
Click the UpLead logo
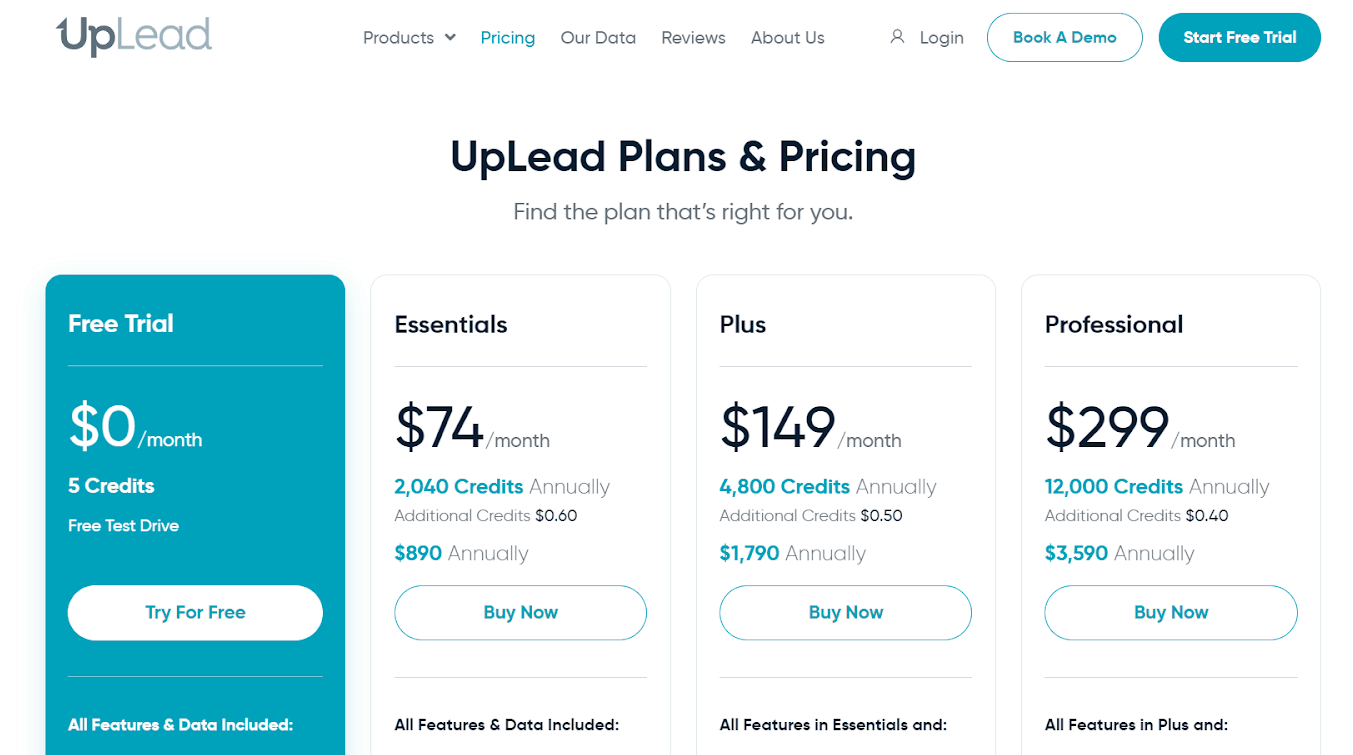[x=134, y=37]
